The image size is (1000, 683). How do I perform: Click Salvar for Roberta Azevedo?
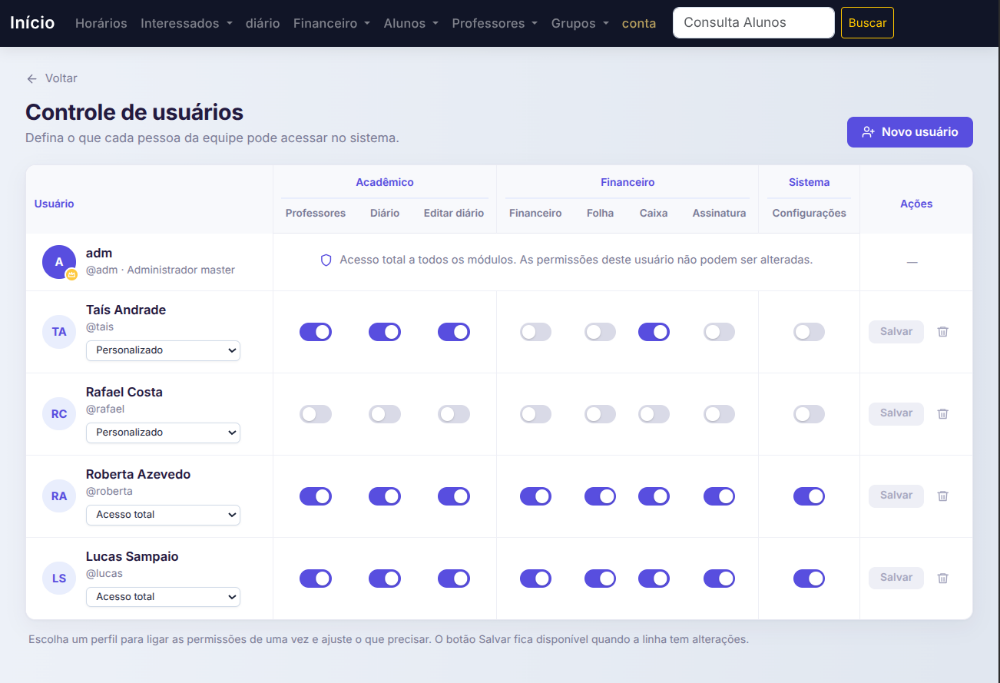point(896,496)
